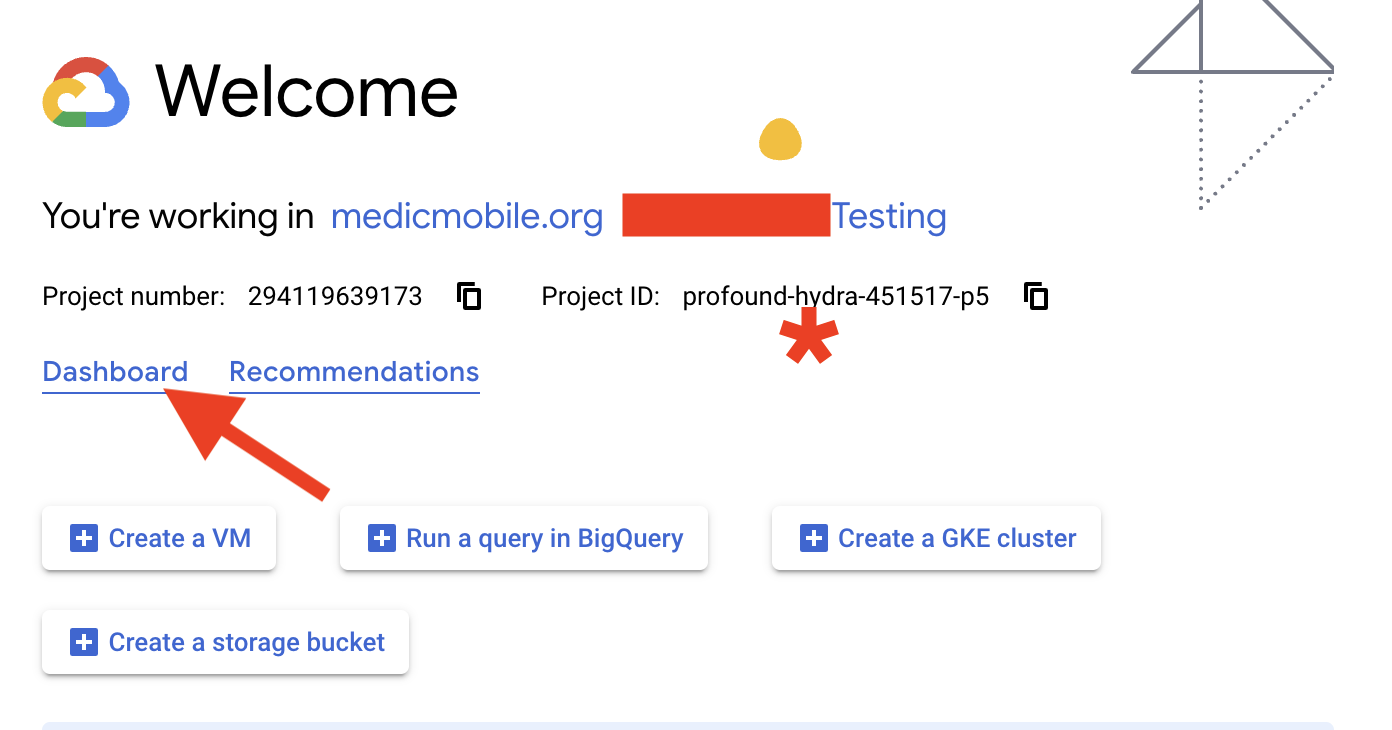The width and height of the screenshot is (1392, 730).
Task: Click the kite illustration in the corner
Action: 1234,102
